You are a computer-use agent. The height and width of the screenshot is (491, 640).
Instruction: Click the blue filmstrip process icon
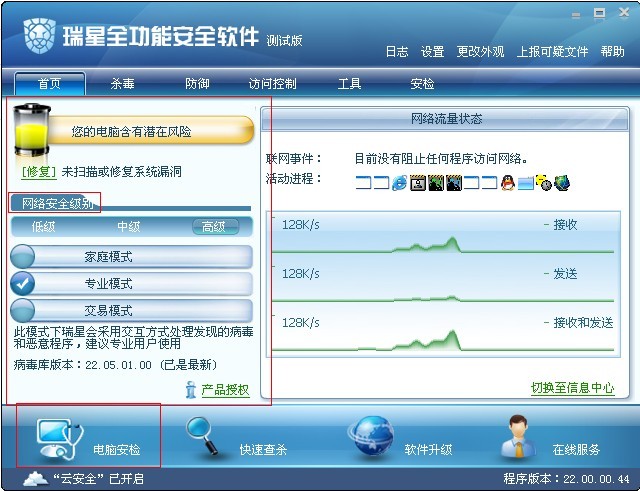(453, 182)
